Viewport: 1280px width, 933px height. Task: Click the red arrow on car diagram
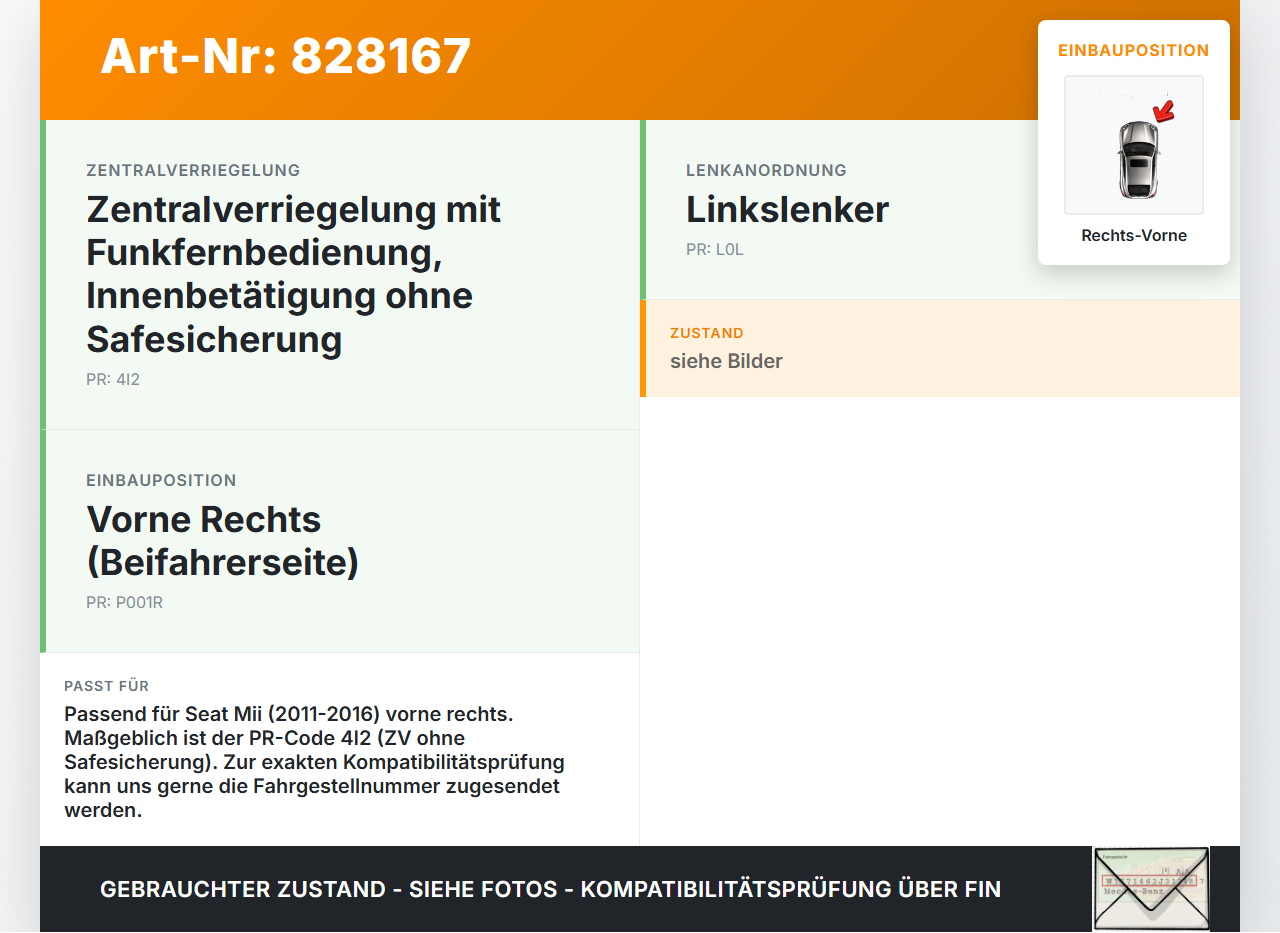pyautogui.click(x=1163, y=111)
